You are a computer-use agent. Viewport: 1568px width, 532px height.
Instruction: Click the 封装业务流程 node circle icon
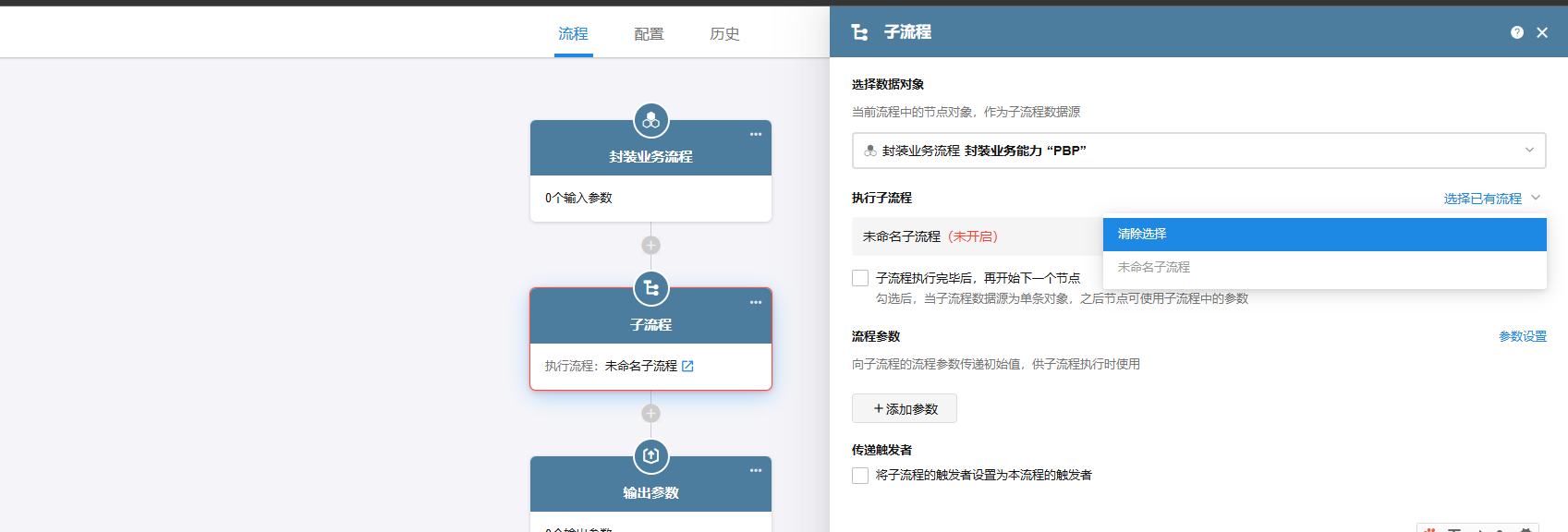[650, 121]
